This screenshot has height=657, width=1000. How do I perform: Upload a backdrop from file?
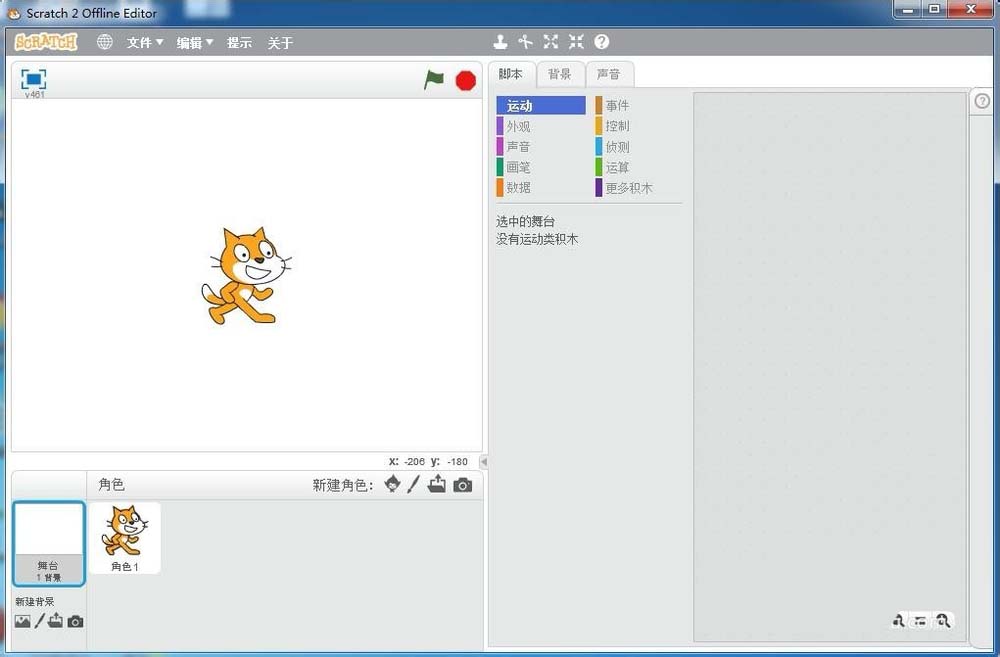(x=55, y=620)
